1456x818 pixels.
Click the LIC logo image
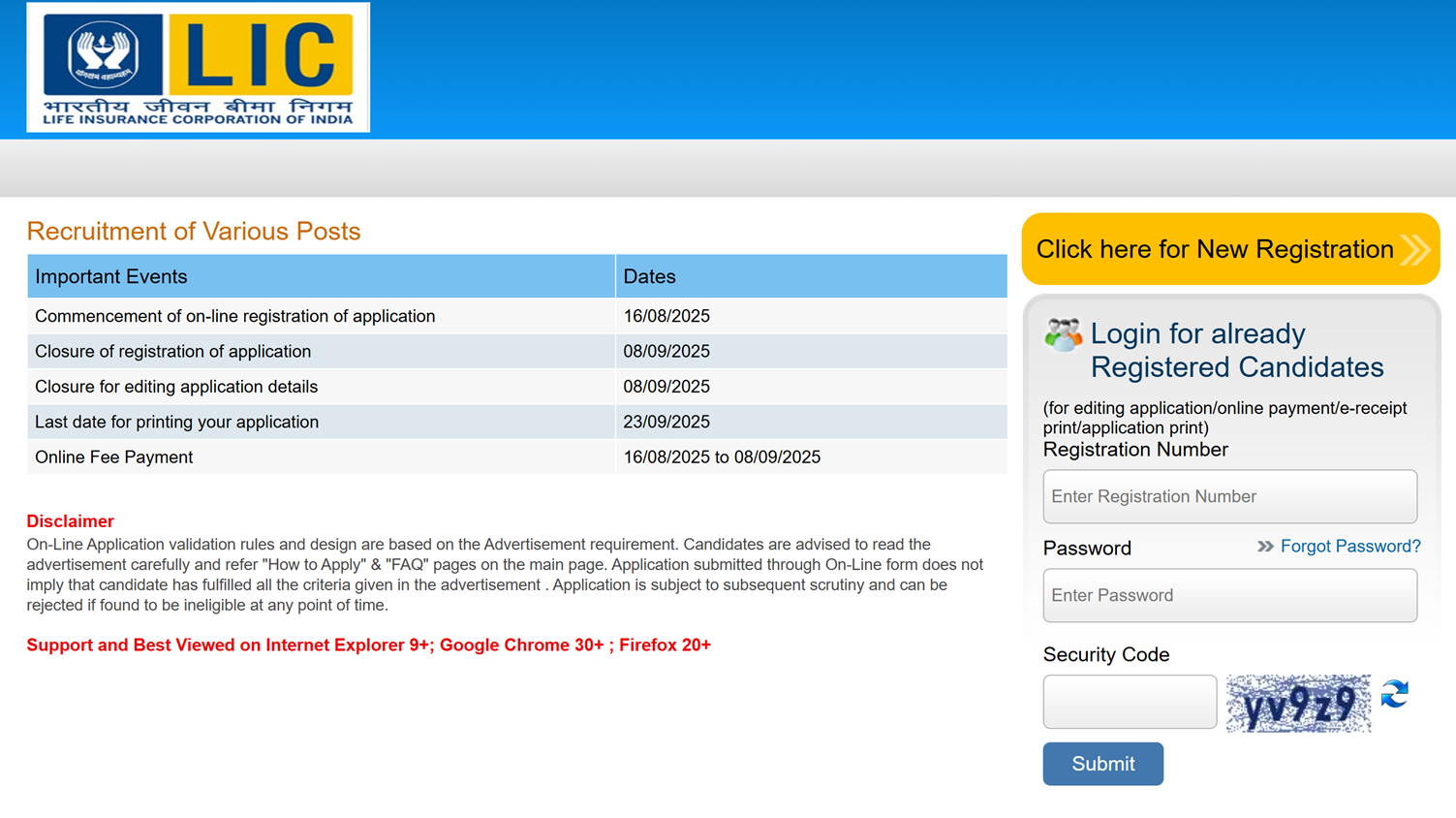(198, 67)
